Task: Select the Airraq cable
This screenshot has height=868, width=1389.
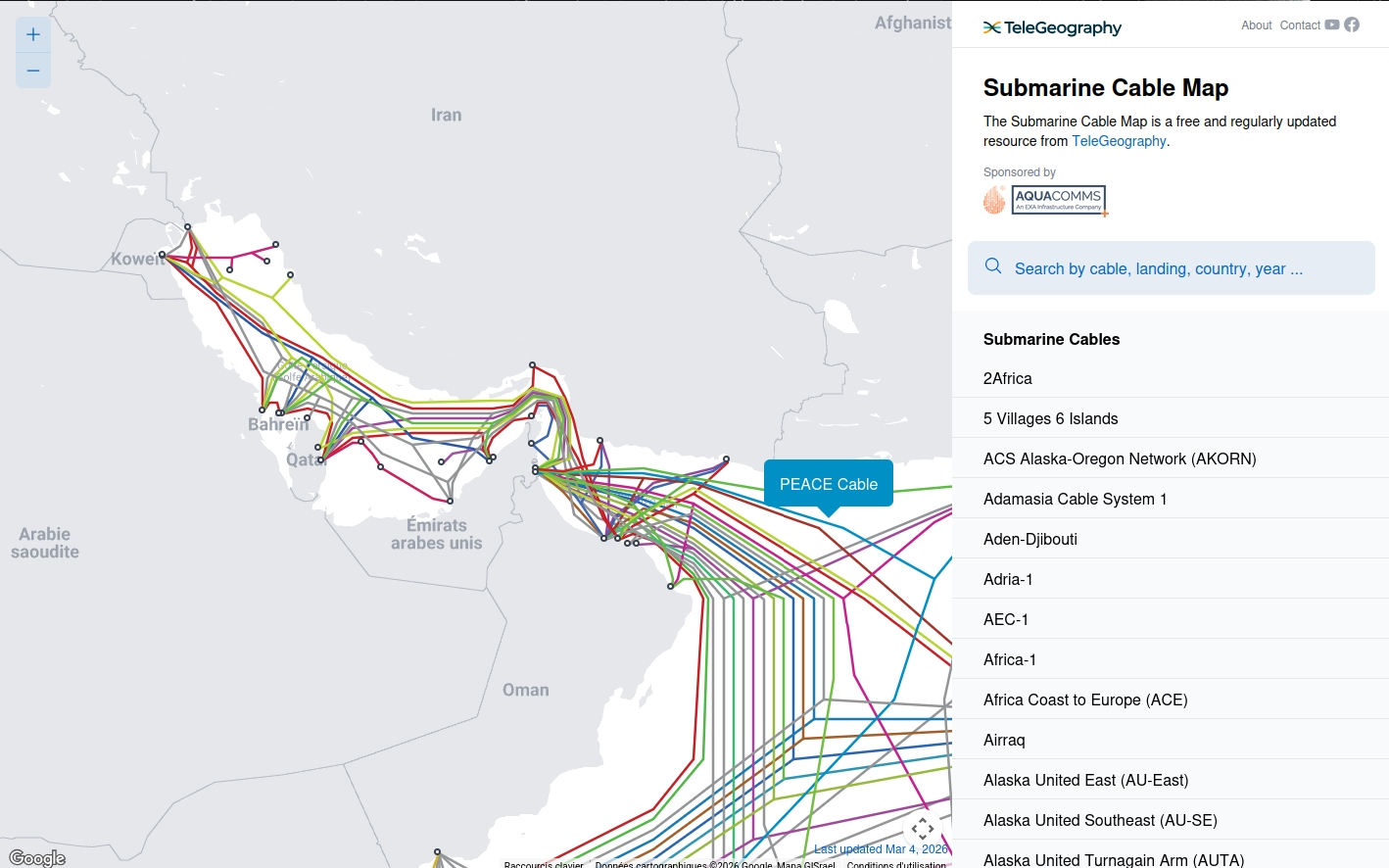Action: pos(1171,740)
